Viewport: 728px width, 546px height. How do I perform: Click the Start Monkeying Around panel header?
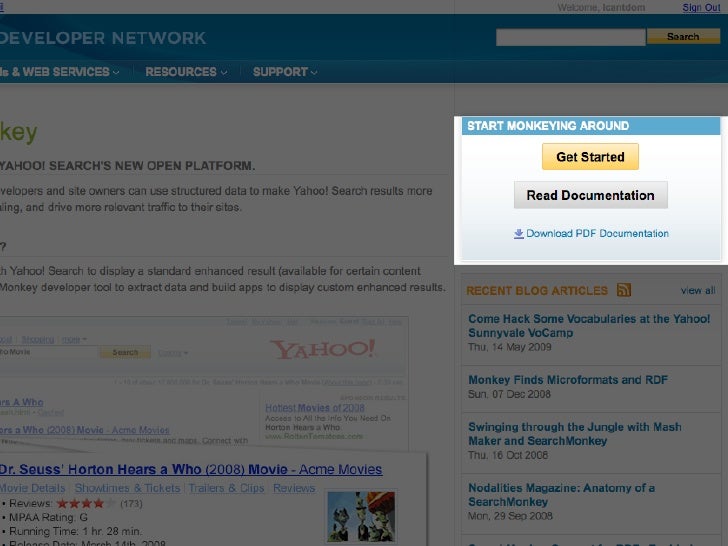(591, 126)
